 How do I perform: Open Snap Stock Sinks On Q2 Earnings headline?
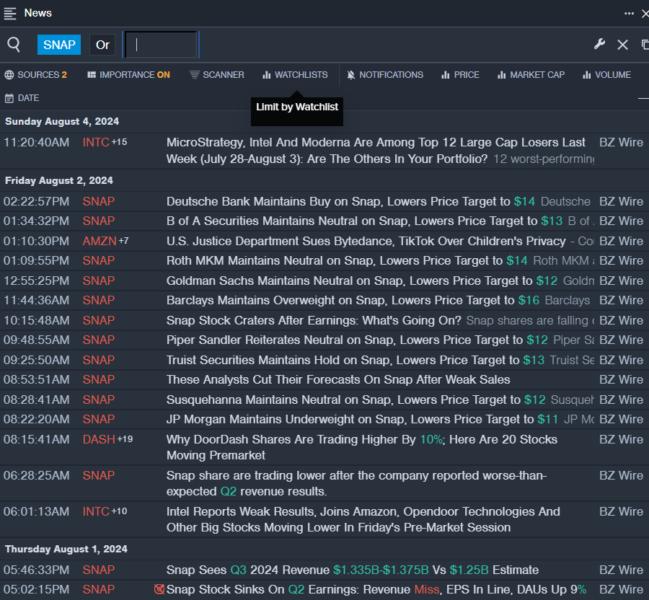376,589
